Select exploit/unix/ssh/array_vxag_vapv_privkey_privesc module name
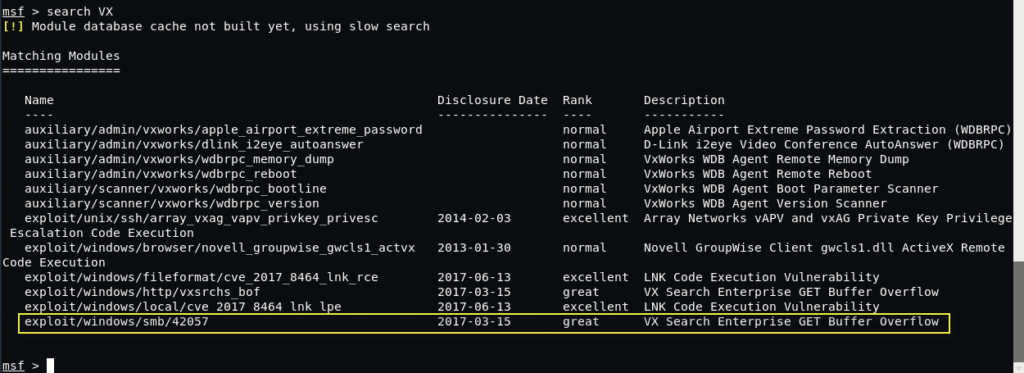Screen dimensions: 1024x373 click(201, 218)
